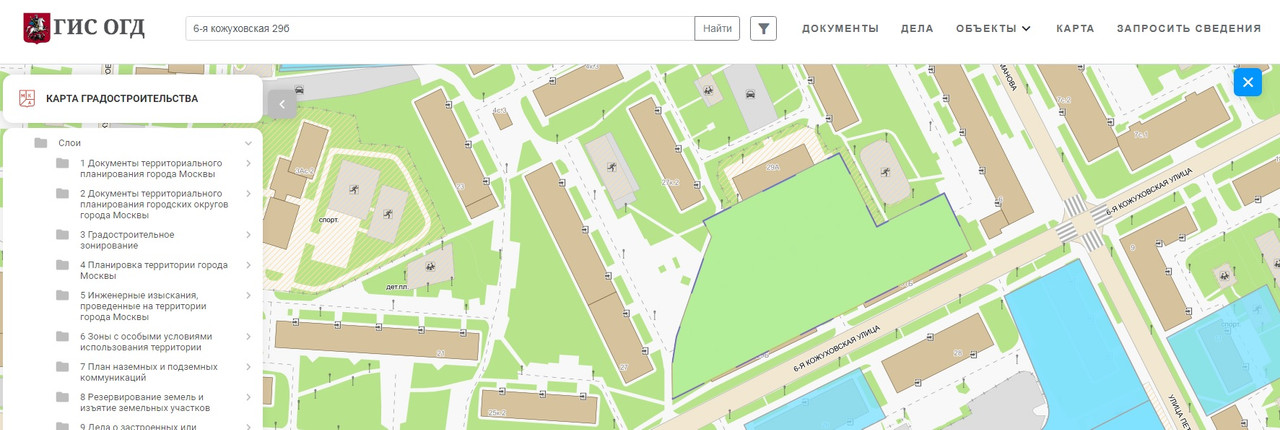Select the 3 Градостроительное зонирование layer
Screen dimensions: 1280x430
pos(127,240)
